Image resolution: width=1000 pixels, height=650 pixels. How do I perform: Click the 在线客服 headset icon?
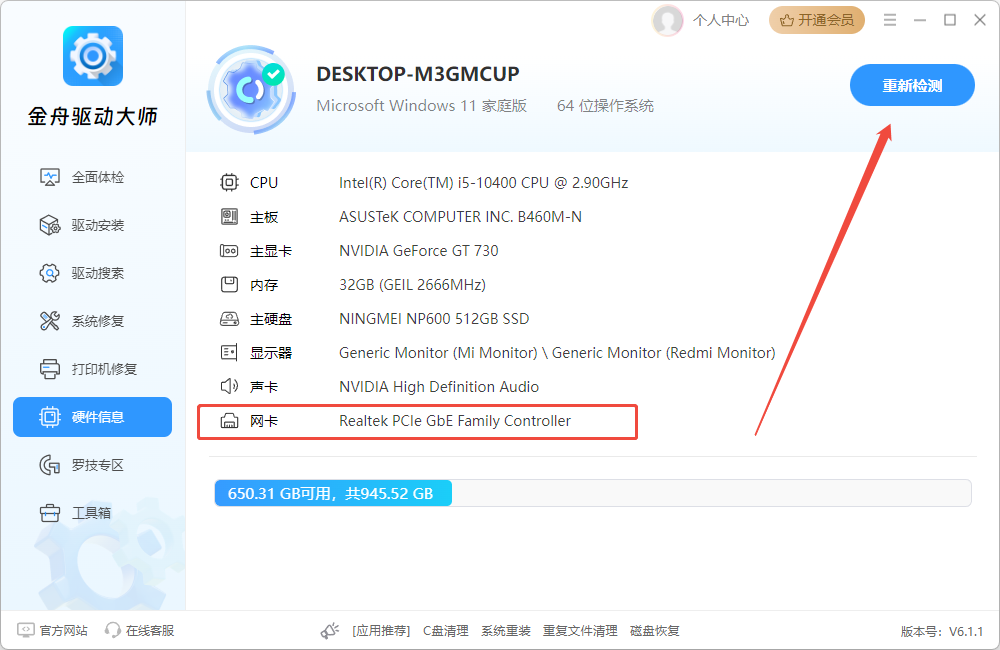pyautogui.click(x=113, y=630)
